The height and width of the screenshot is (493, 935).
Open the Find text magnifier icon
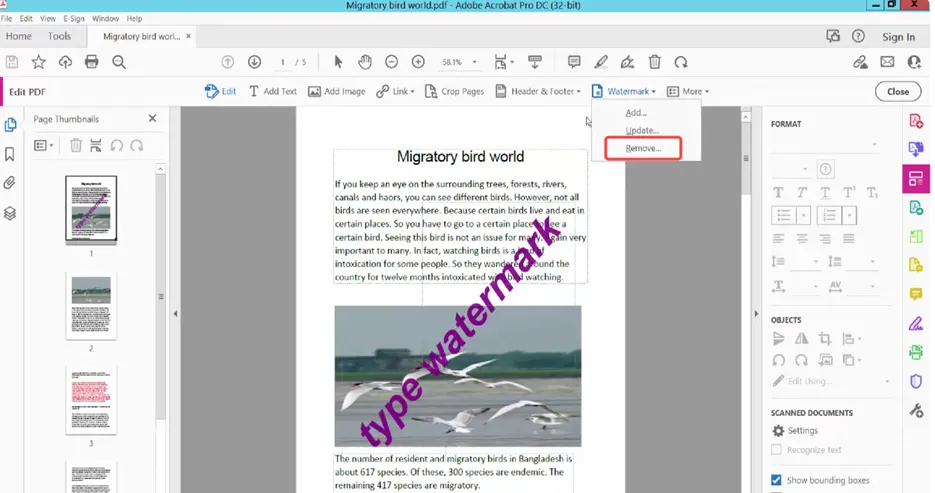(119, 62)
